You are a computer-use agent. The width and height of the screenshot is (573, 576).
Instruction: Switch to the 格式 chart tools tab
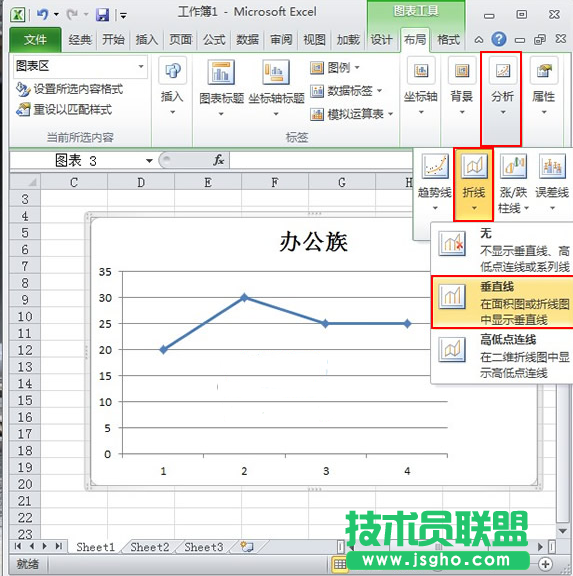(x=448, y=39)
